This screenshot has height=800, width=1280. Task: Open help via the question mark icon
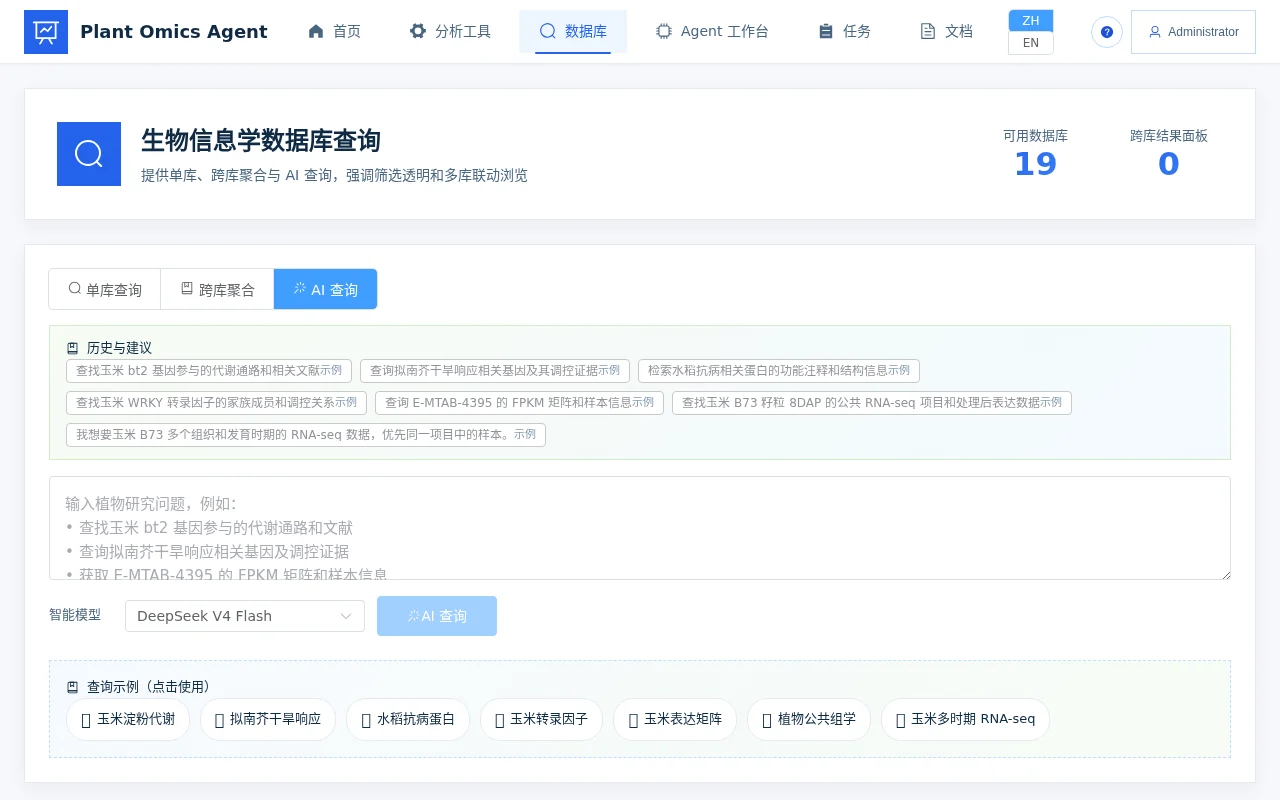[1107, 32]
